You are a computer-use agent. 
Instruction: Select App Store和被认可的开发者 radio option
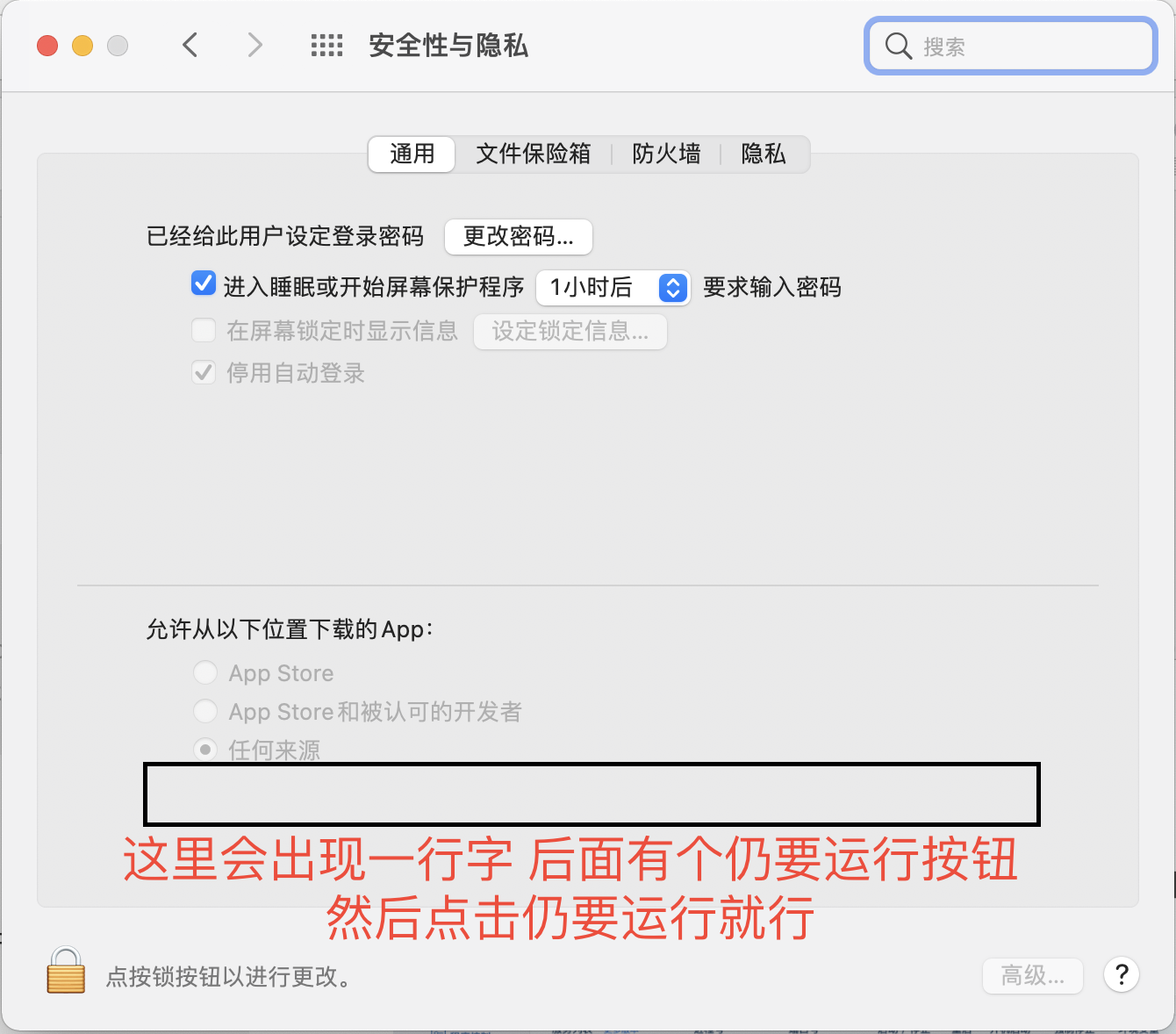[x=205, y=711]
